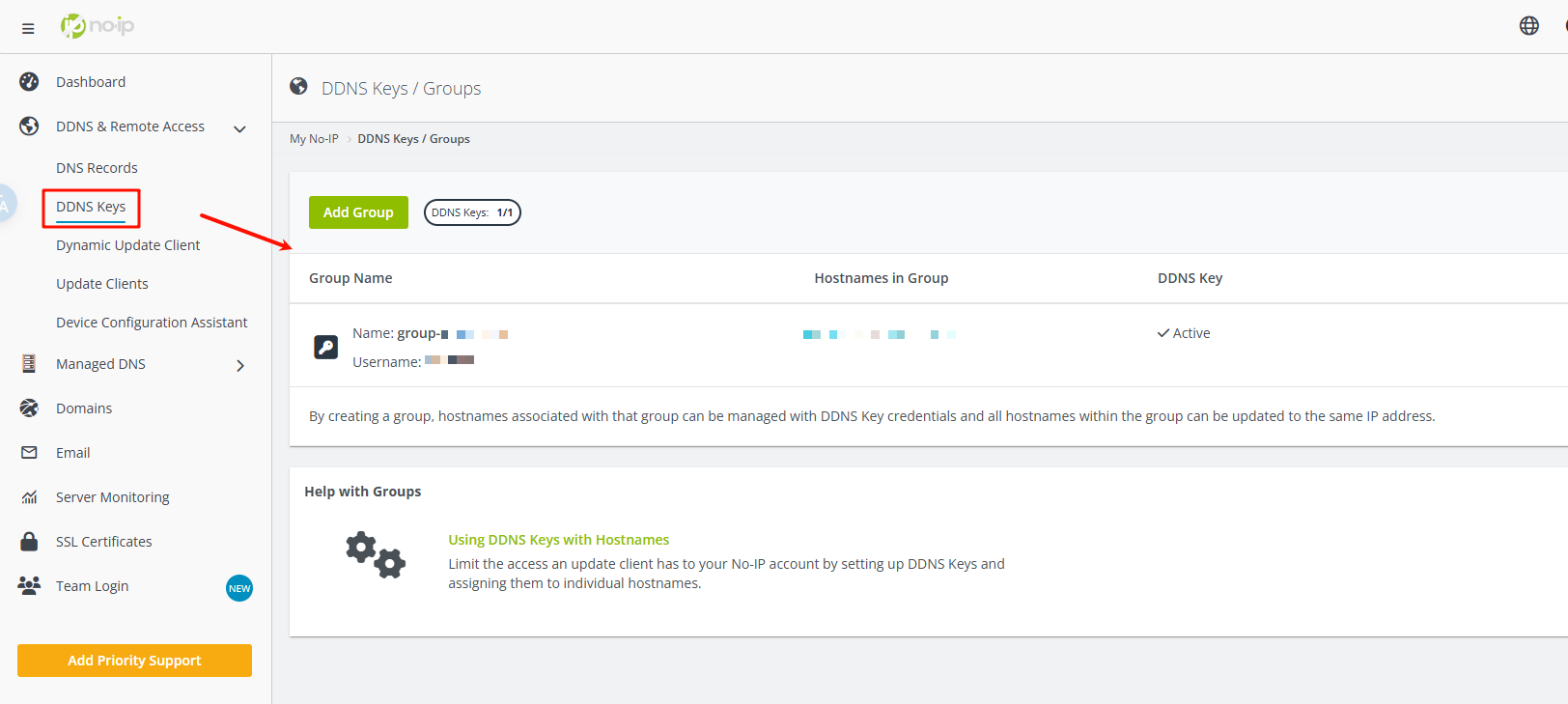The height and width of the screenshot is (704, 1568).
Task: Go to Device Configuration Assistant
Action: pos(152,323)
